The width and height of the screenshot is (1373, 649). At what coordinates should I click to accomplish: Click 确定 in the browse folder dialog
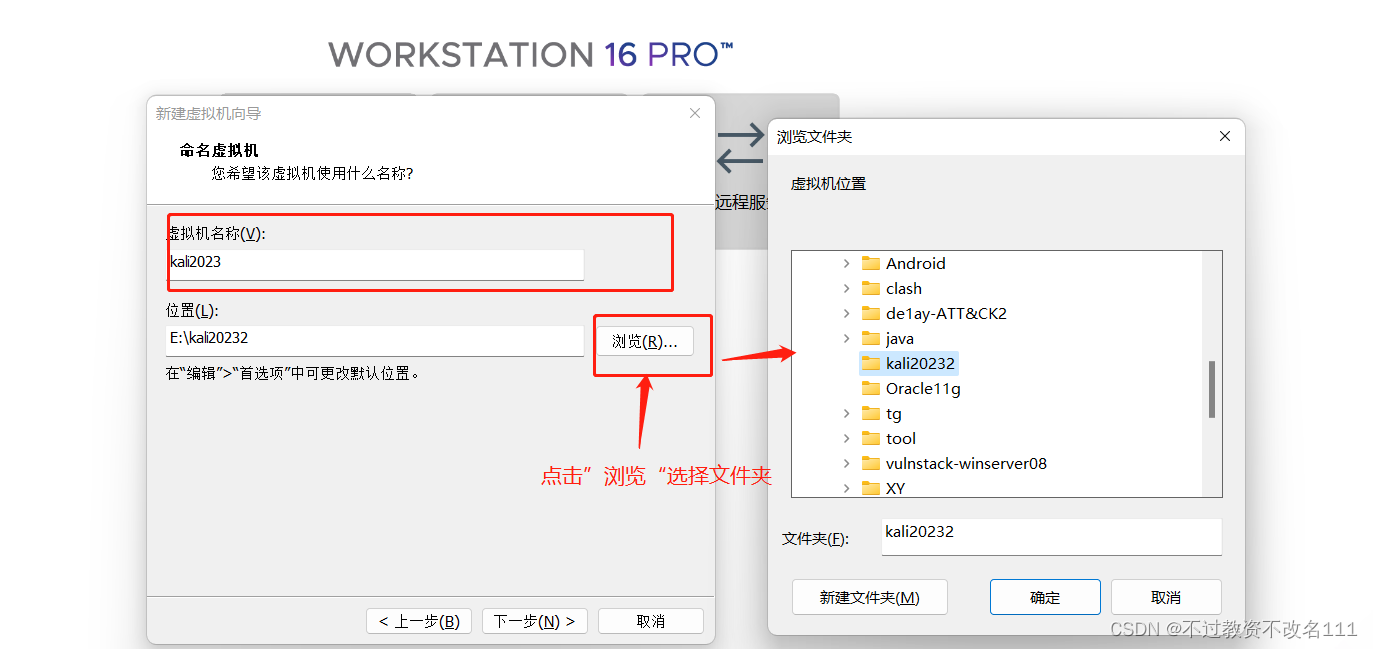[1045, 597]
